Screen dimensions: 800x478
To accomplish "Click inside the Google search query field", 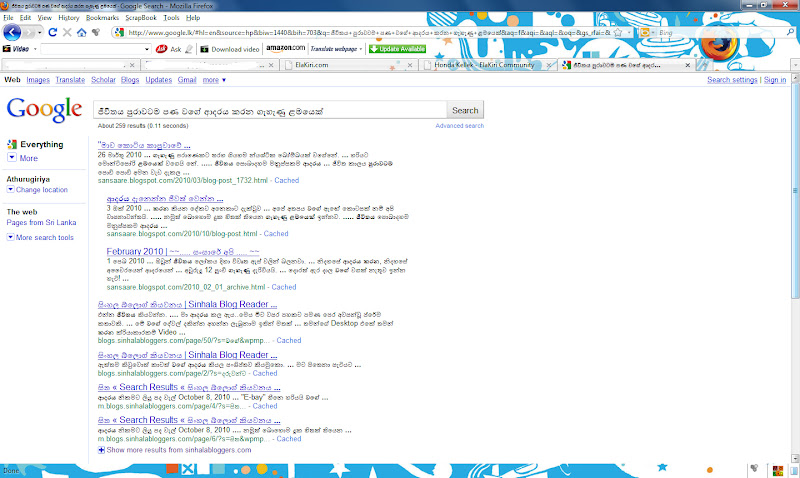I will [269, 110].
